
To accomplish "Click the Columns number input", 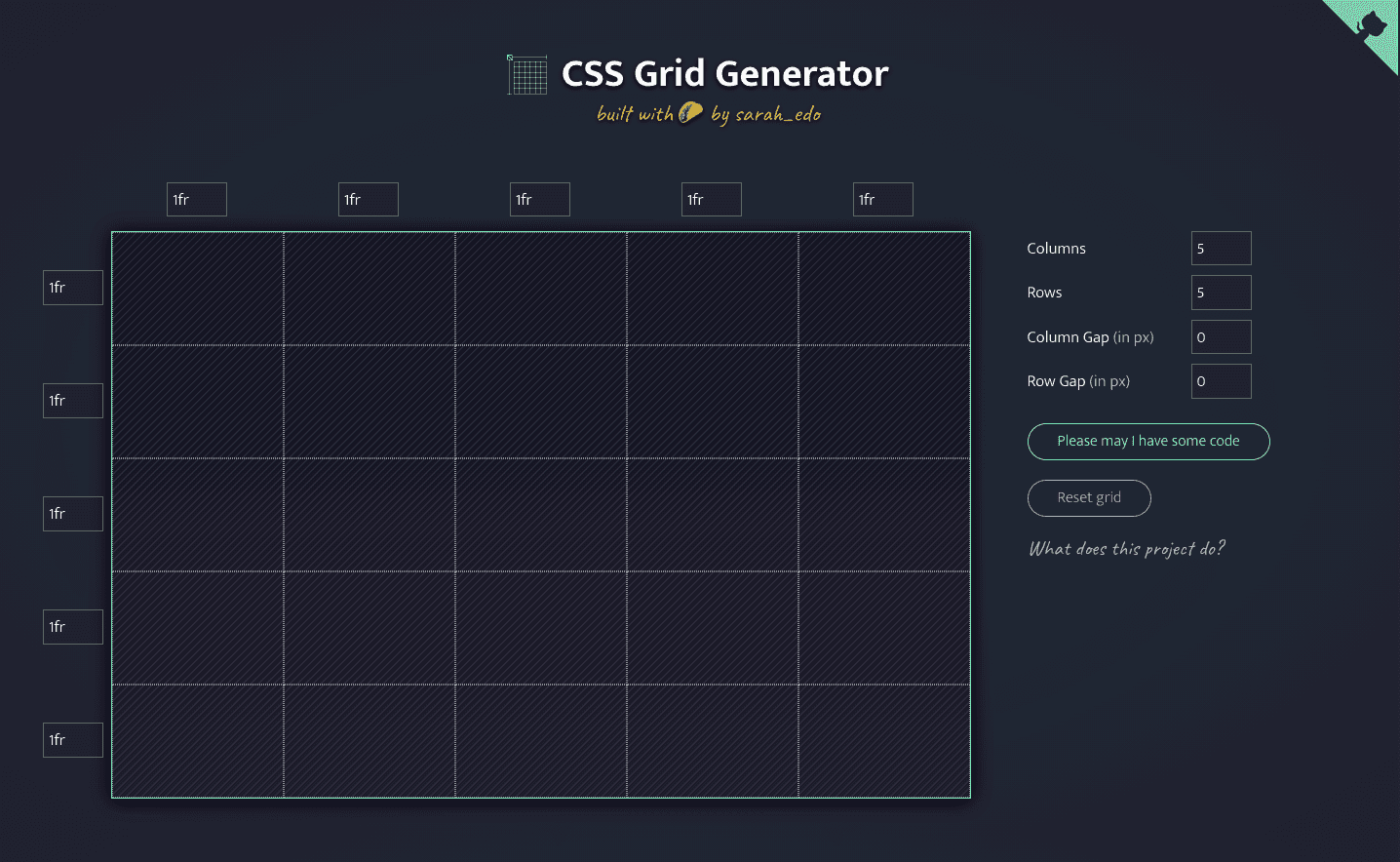I will 1221,248.
